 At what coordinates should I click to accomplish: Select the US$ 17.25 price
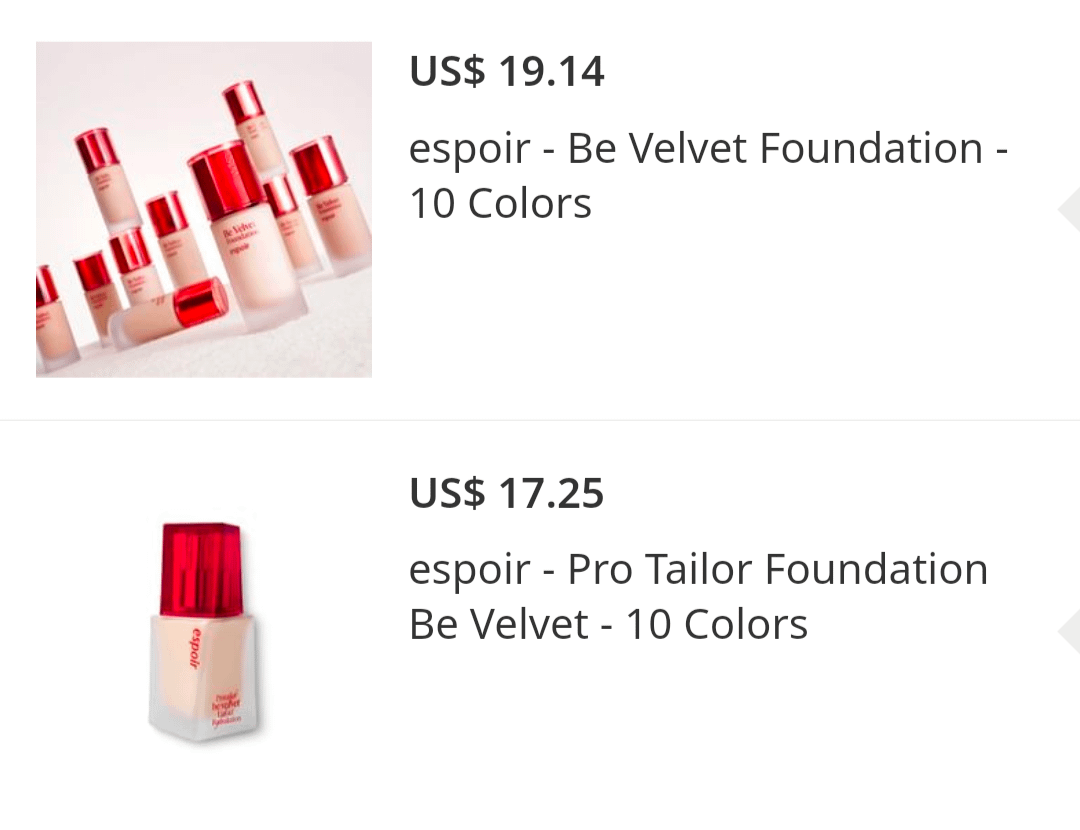tap(507, 494)
